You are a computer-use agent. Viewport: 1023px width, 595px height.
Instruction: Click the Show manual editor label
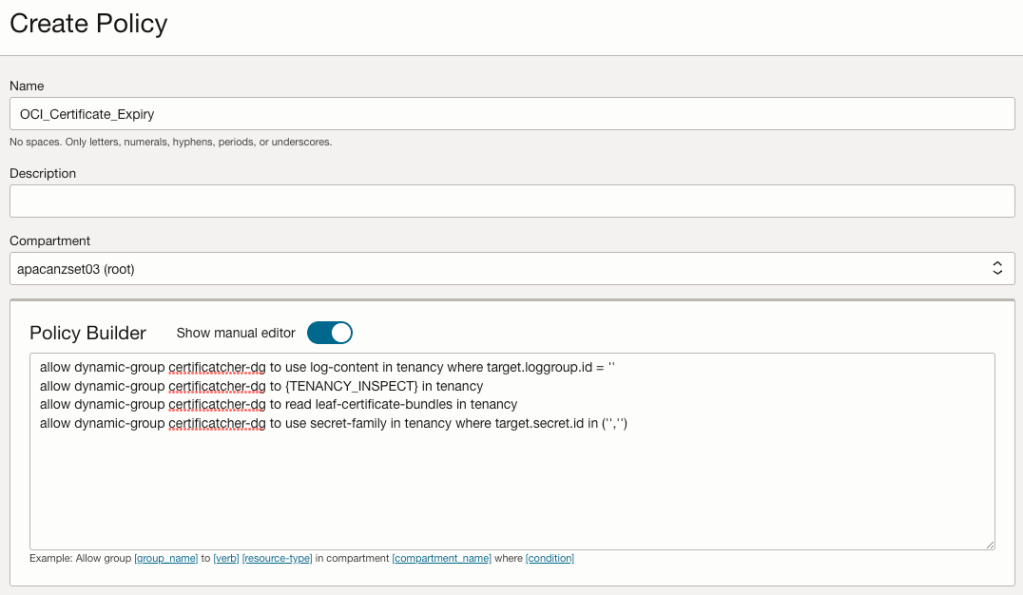[236, 333]
